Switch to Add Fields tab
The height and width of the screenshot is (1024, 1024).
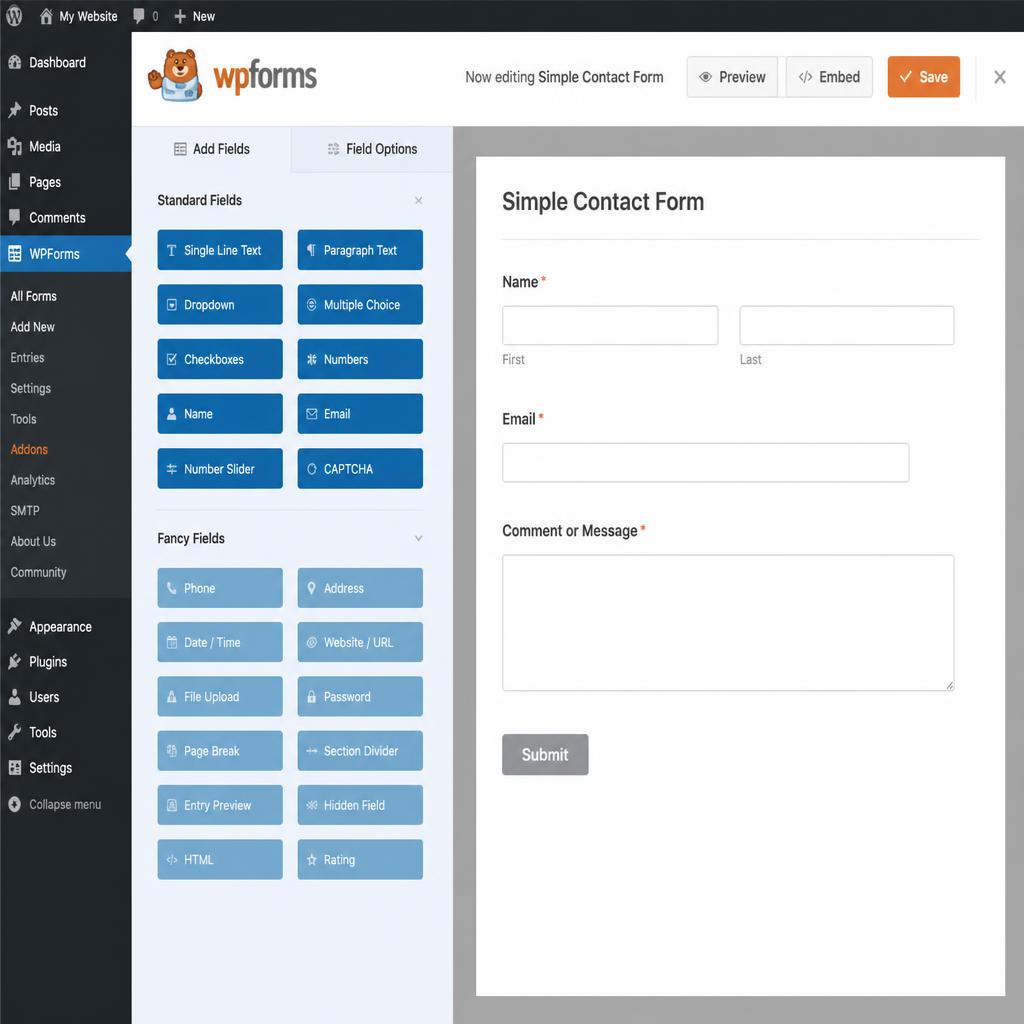(212, 149)
